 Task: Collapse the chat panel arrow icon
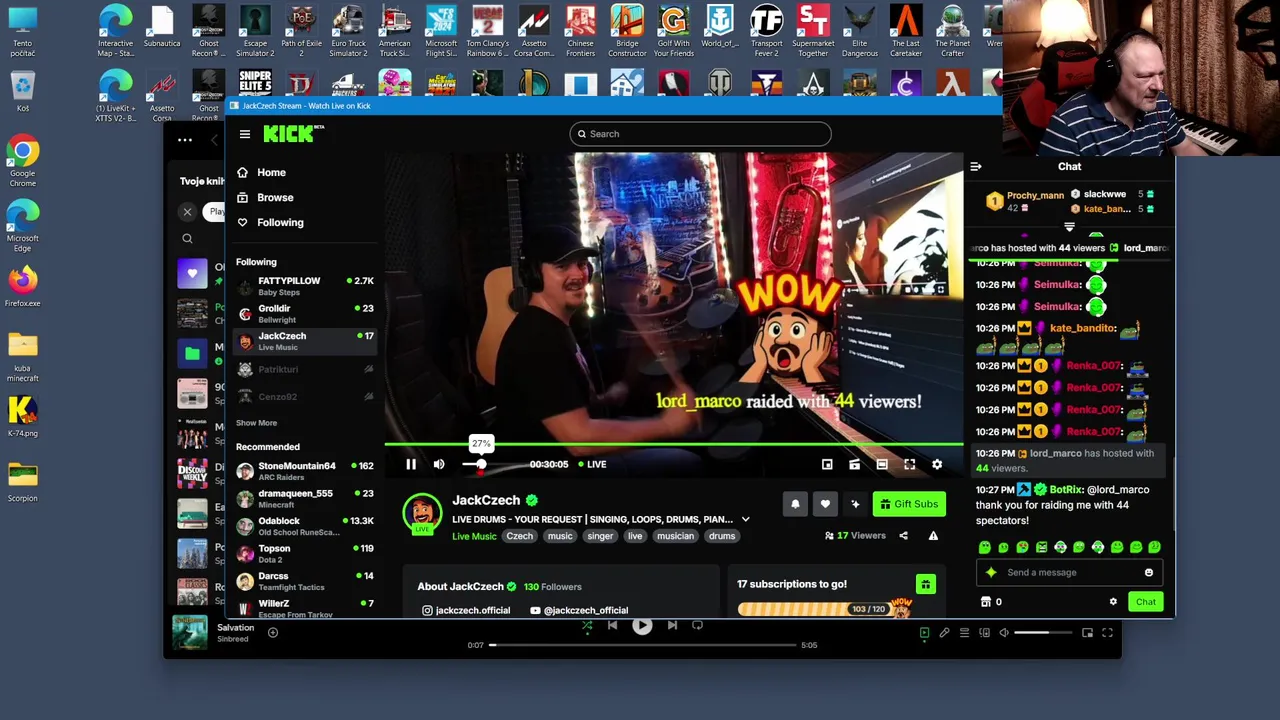point(976,167)
